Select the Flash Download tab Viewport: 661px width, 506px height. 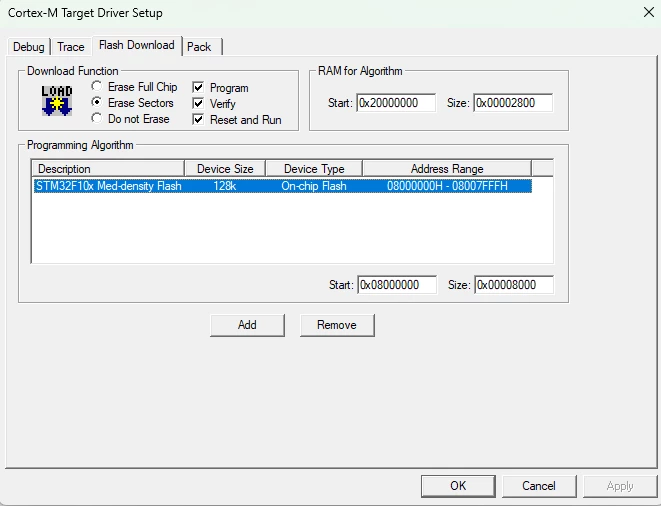[137, 45]
